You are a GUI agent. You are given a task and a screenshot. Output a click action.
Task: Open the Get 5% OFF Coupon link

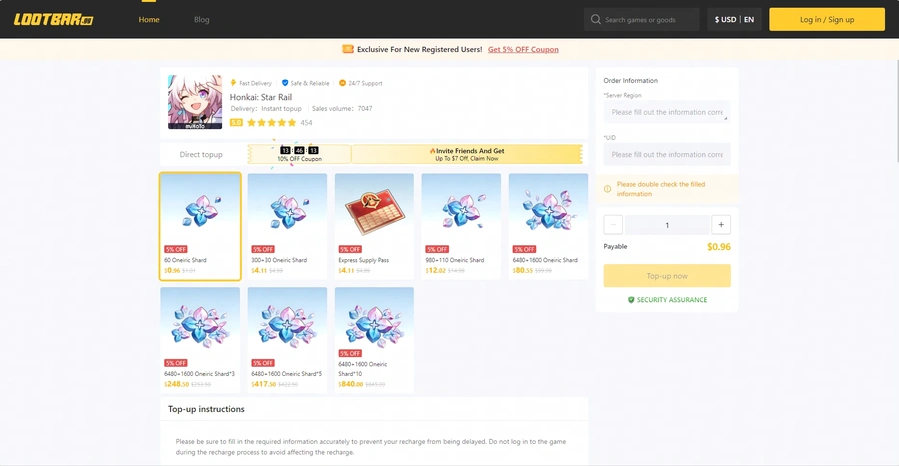click(x=523, y=49)
